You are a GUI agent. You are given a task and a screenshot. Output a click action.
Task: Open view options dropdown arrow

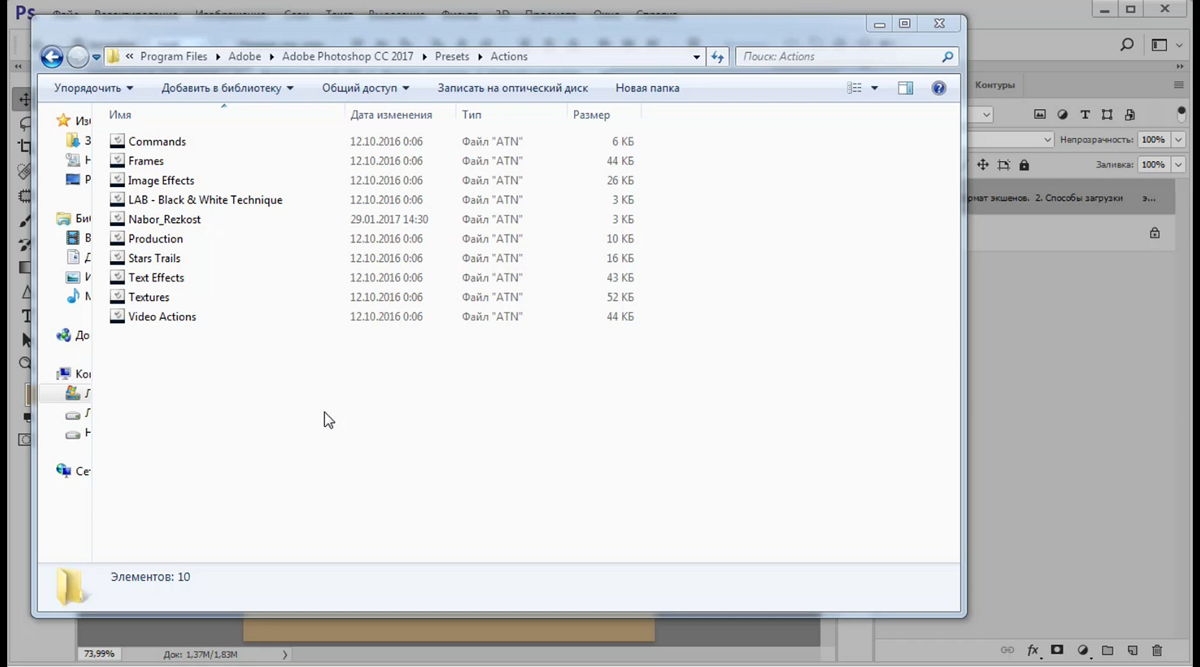click(x=874, y=88)
